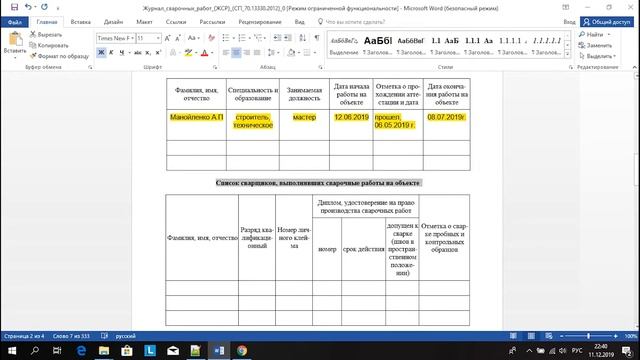Click the русский language indicator
This screenshot has height=360, width=640.
click(126, 336)
